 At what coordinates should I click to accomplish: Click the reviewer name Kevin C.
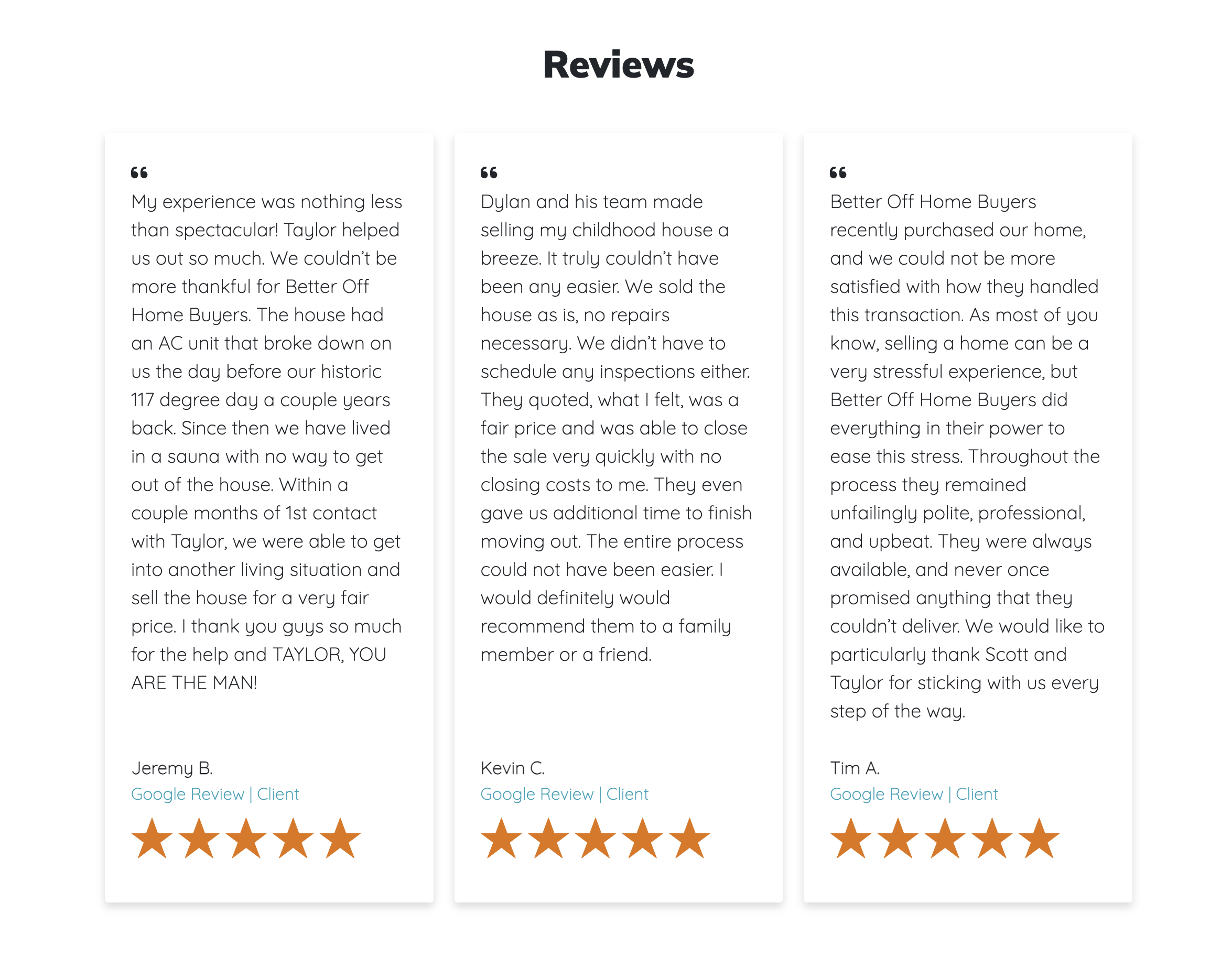[x=512, y=768]
